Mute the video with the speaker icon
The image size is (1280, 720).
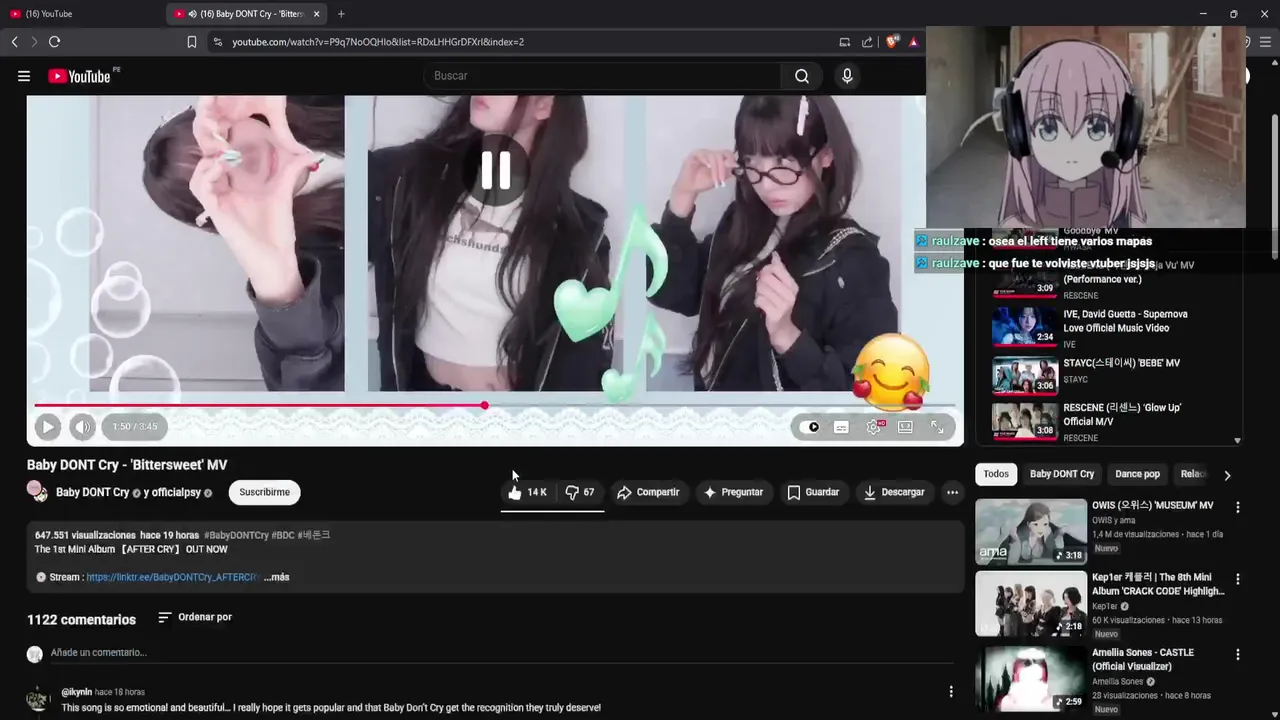(82, 427)
